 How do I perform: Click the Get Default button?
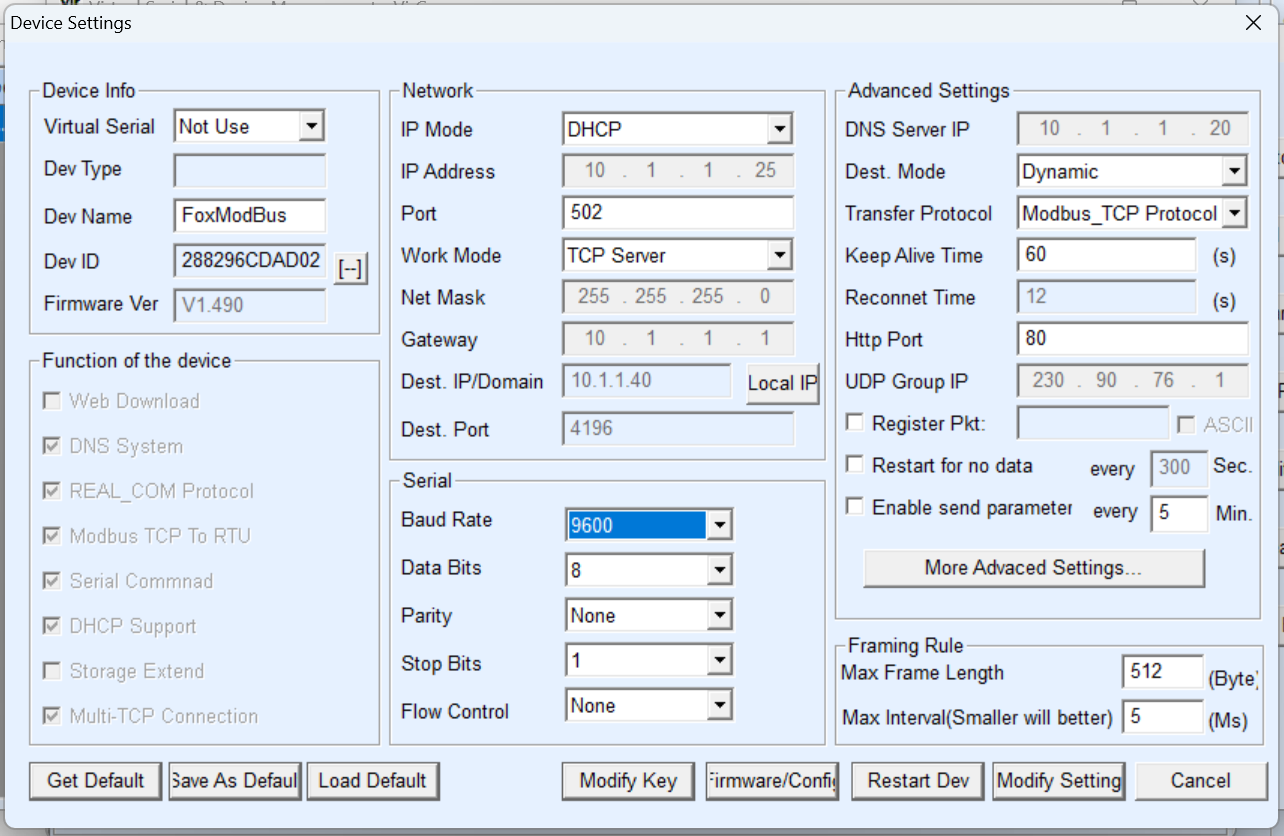pyautogui.click(x=96, y=781)
